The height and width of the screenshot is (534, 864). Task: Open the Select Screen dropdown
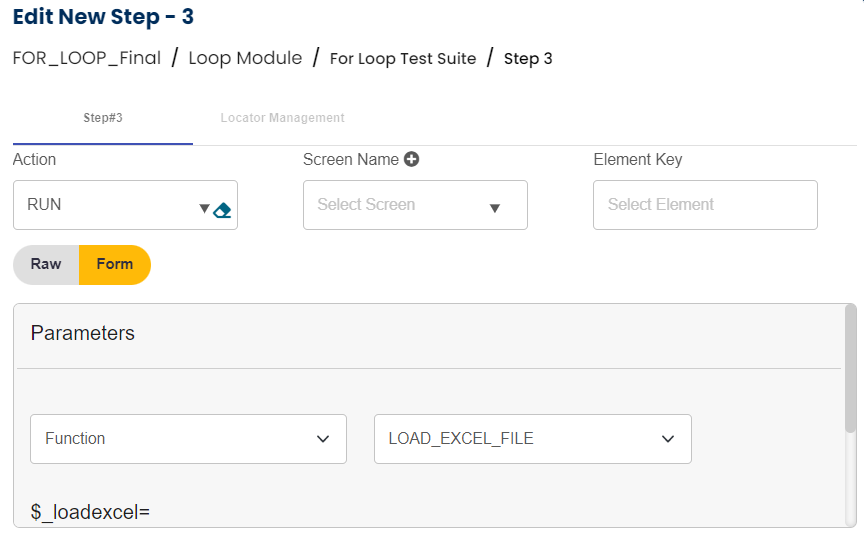(400, 205)
